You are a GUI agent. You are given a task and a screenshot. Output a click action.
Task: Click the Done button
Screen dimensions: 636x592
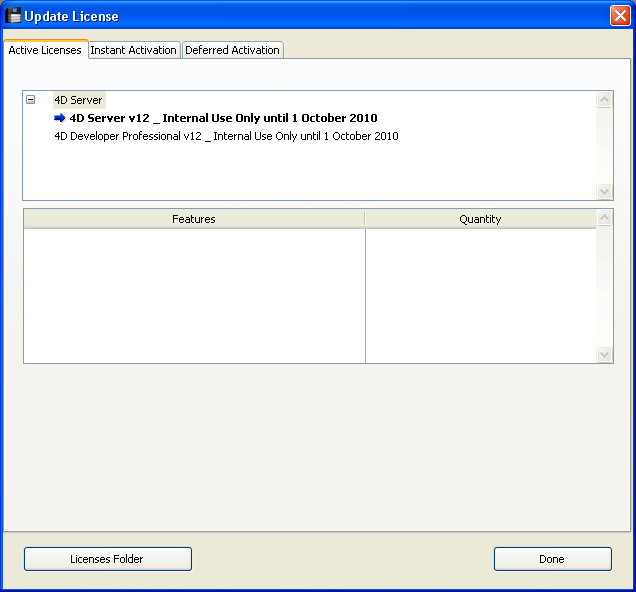point(552,559)
